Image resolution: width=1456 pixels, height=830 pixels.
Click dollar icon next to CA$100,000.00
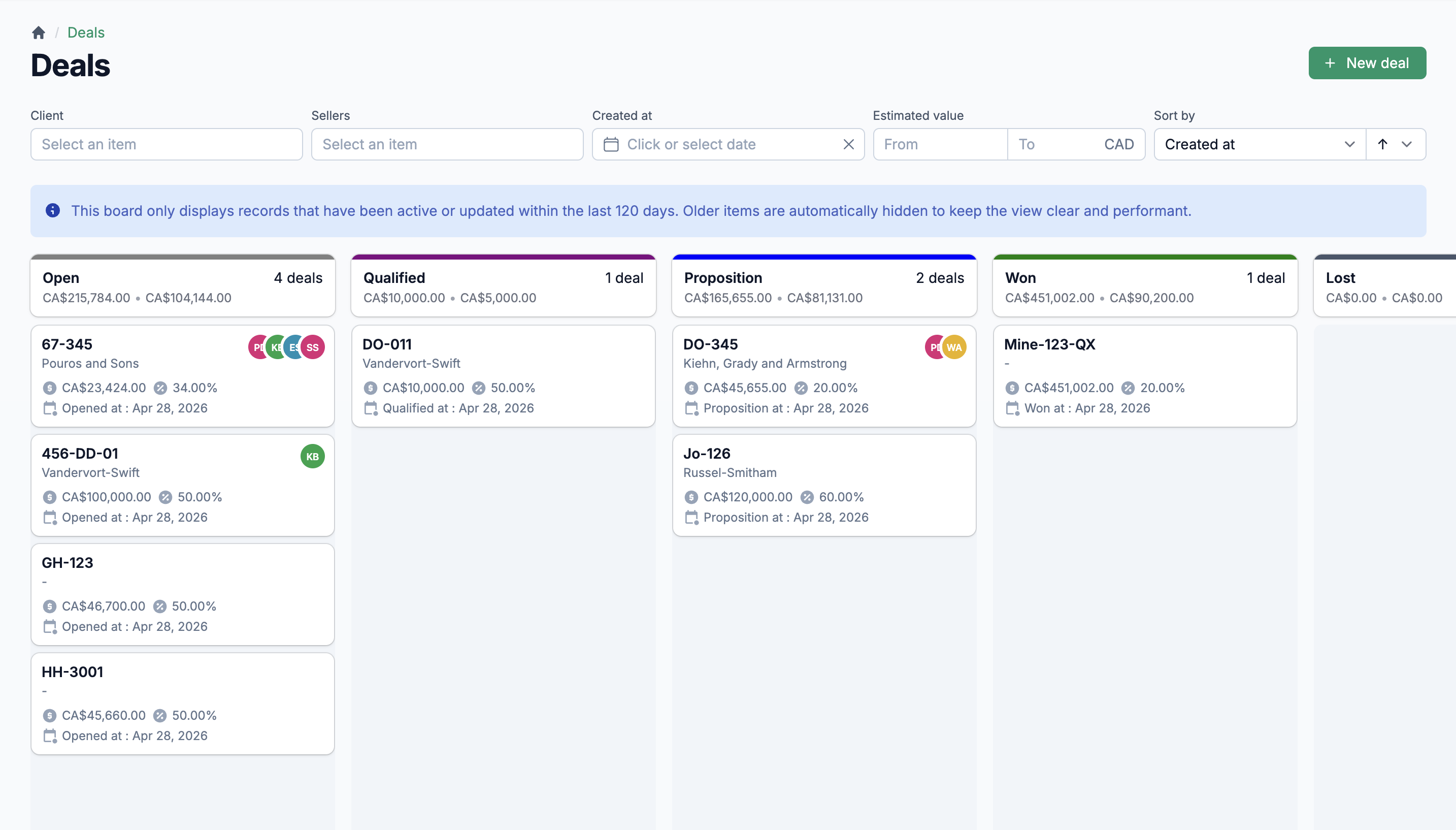coord(50,497)
